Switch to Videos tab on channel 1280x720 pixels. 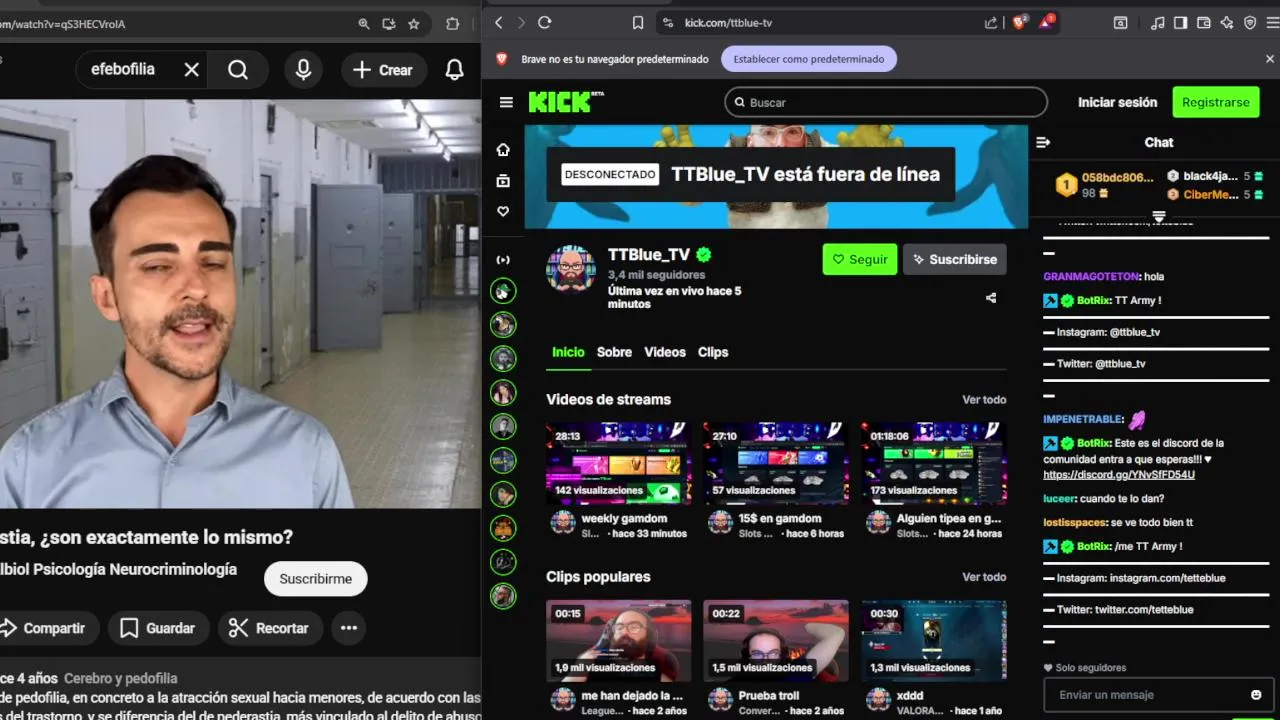pyautogui.click(x=665, y=352)
